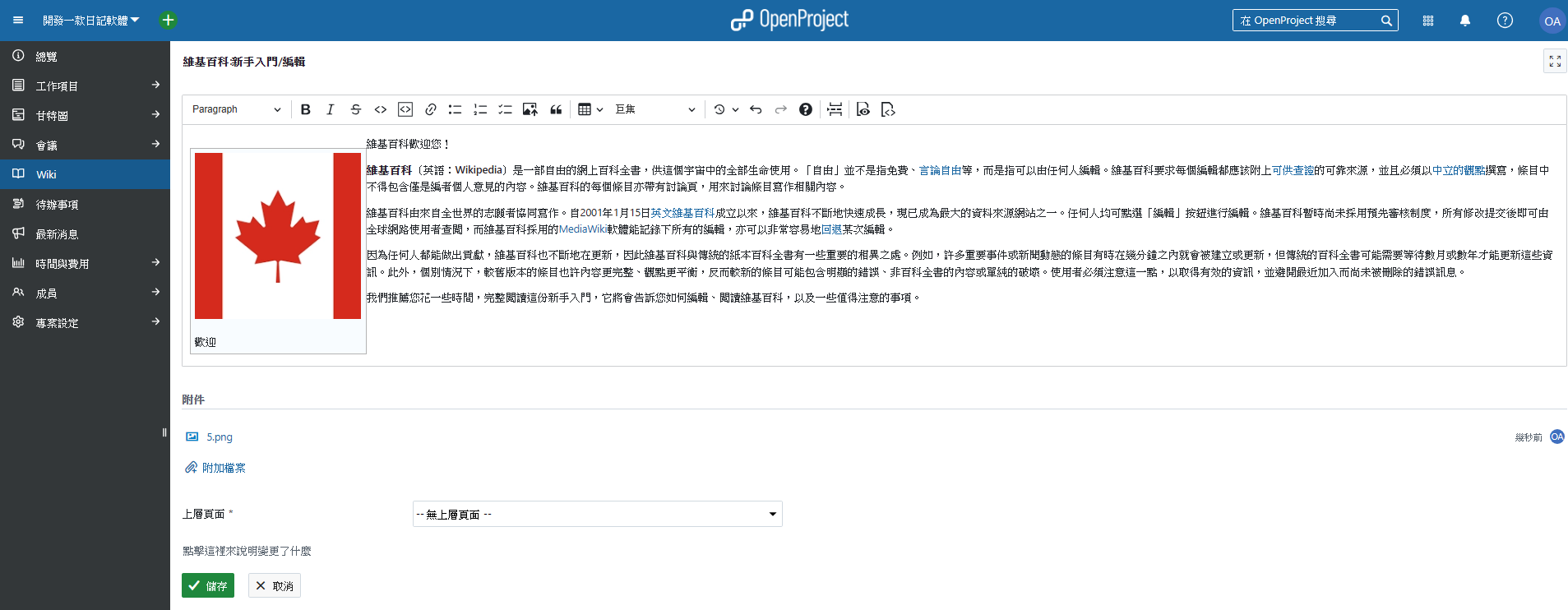Insert a numbered list
Screen dimensions: 1568x610
pos(480,109)
